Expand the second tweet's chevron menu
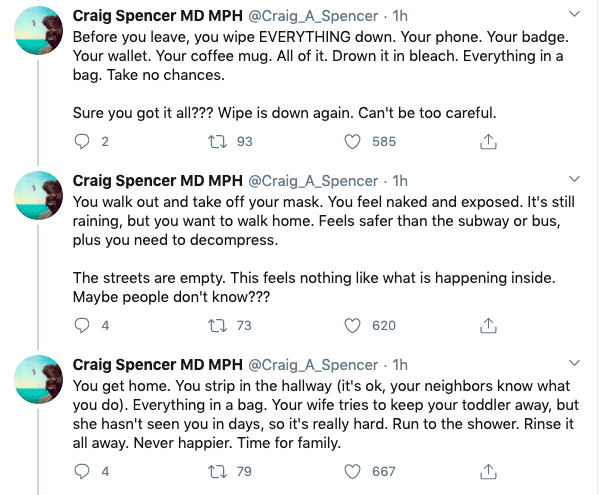Viewport: 600px width, 495px height. [573, 180]
